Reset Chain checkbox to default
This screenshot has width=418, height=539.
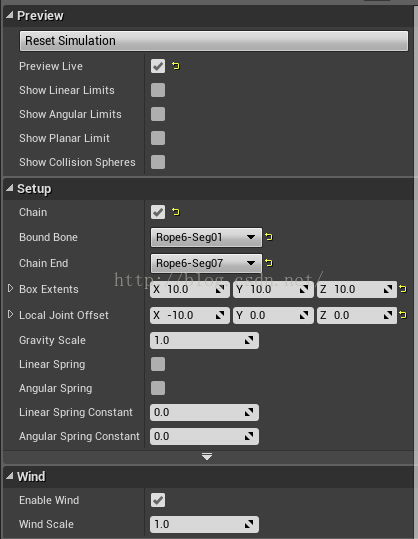(176, 212)
